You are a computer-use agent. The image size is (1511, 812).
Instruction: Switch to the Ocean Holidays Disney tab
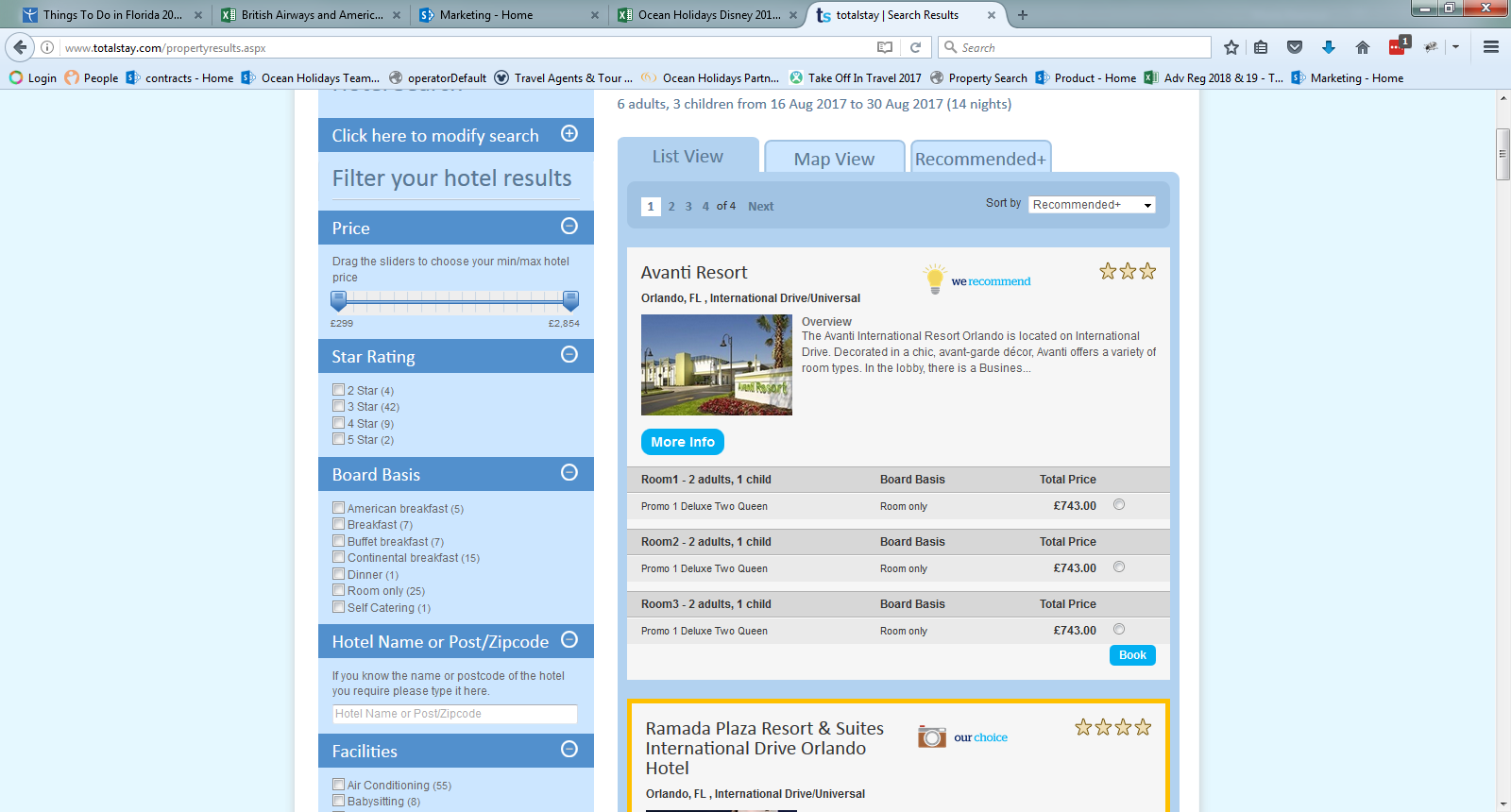coord(708,15)
